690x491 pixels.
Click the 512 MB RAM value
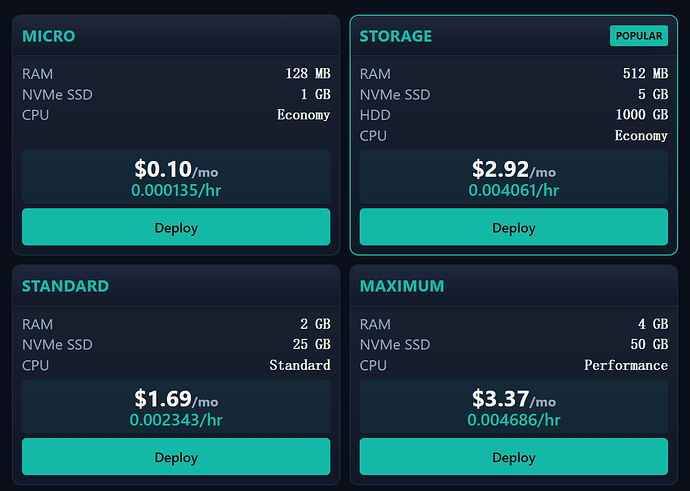tap(646, 73)
